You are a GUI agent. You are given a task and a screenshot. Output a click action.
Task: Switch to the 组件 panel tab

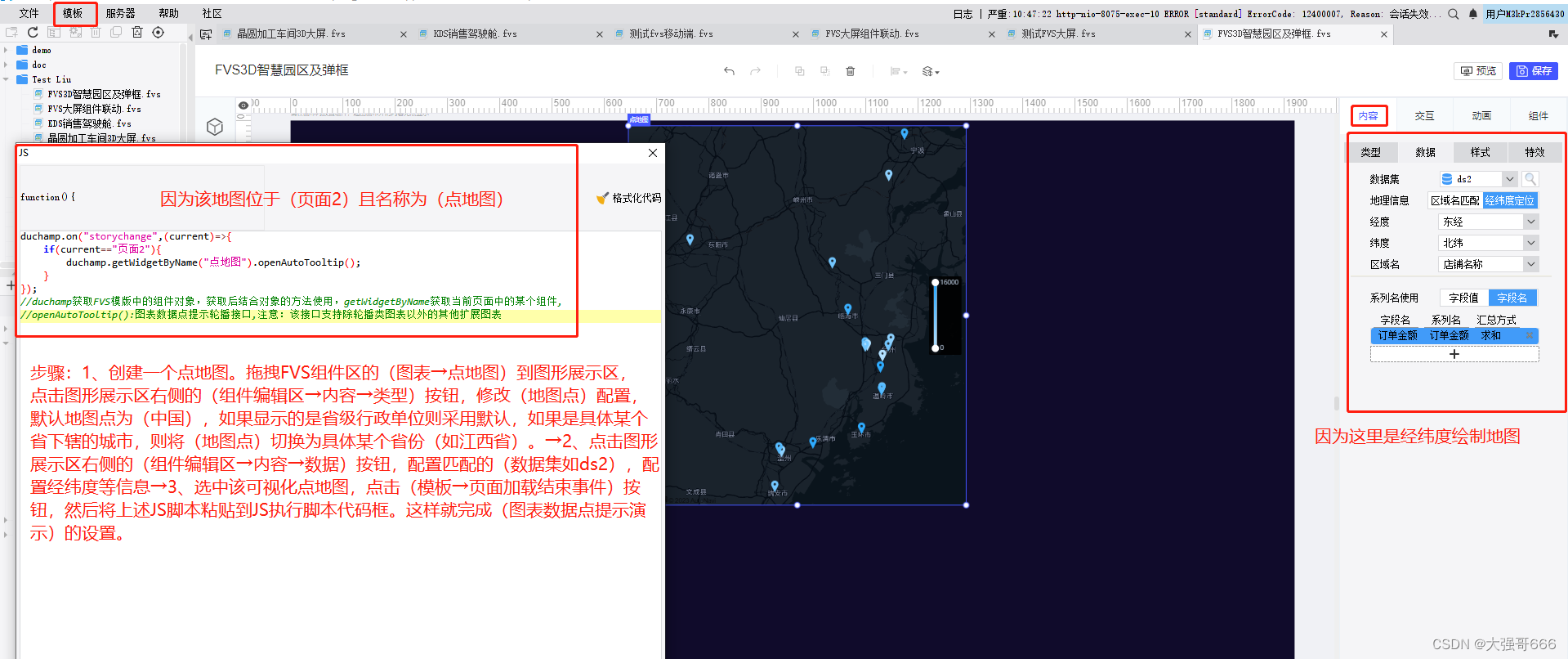(1539, 116)
